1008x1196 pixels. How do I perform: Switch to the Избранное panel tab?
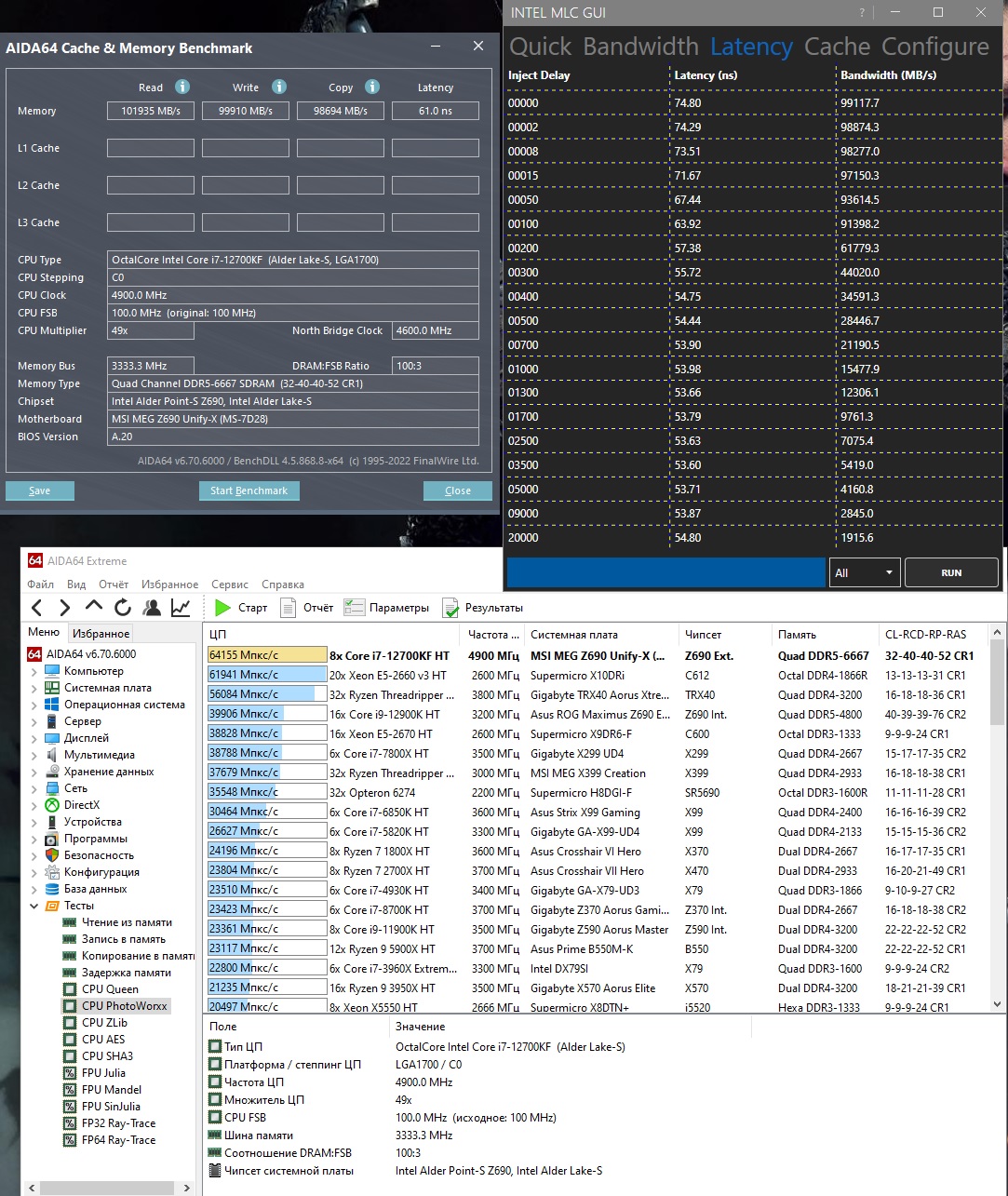click(x=101, y=633)
